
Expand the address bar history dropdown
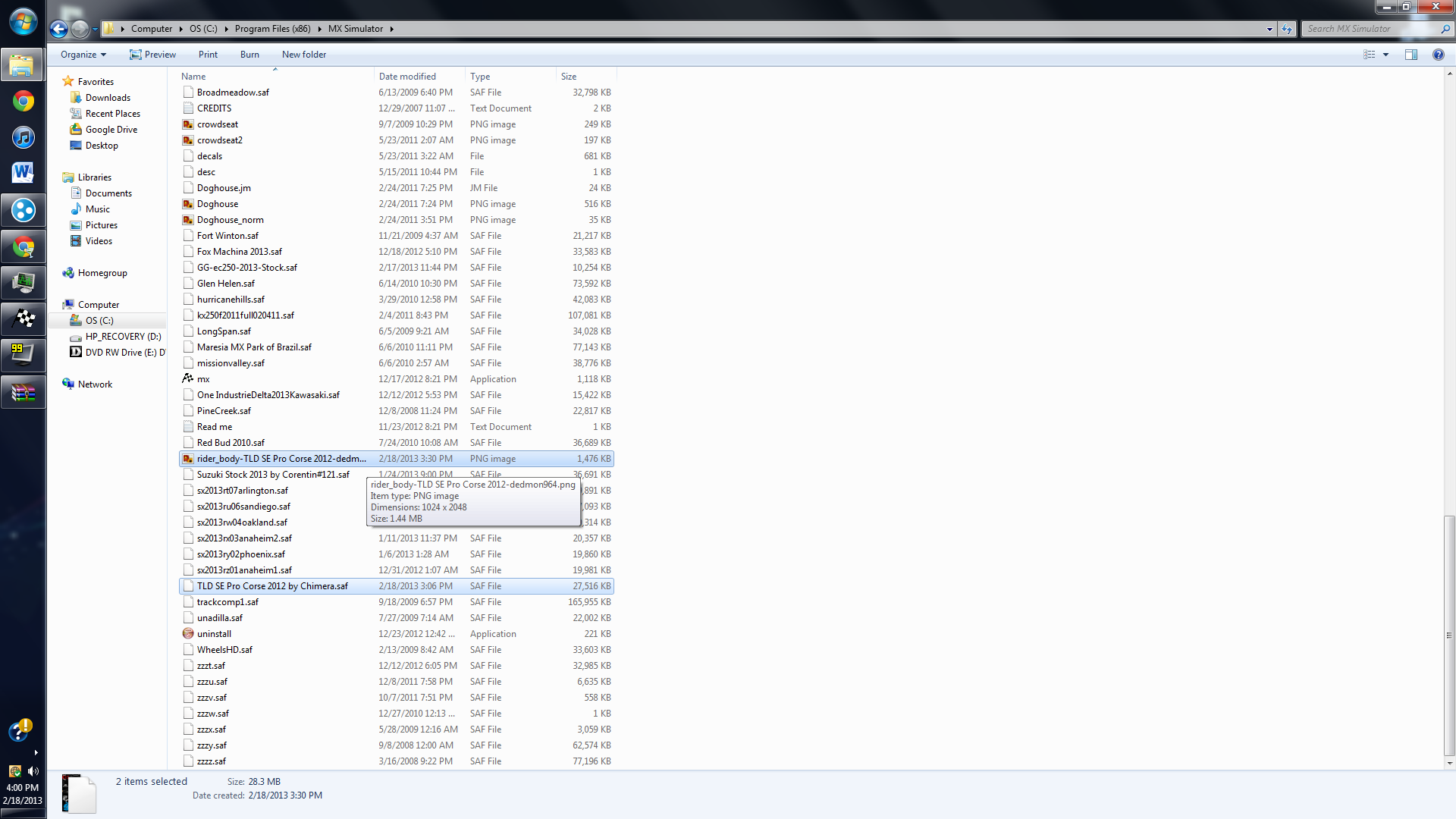point(1269,29)
